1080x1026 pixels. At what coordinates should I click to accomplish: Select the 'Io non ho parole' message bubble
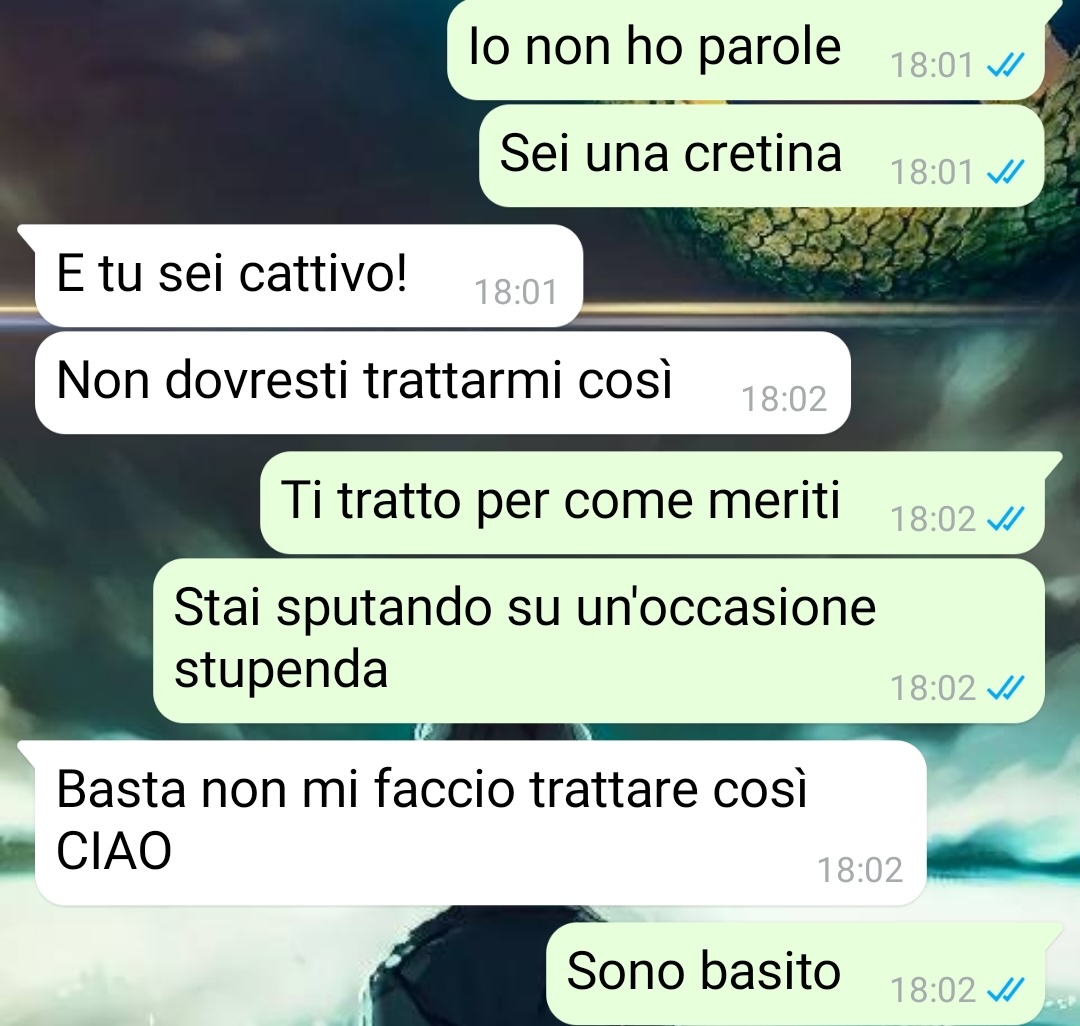(746, 50)
